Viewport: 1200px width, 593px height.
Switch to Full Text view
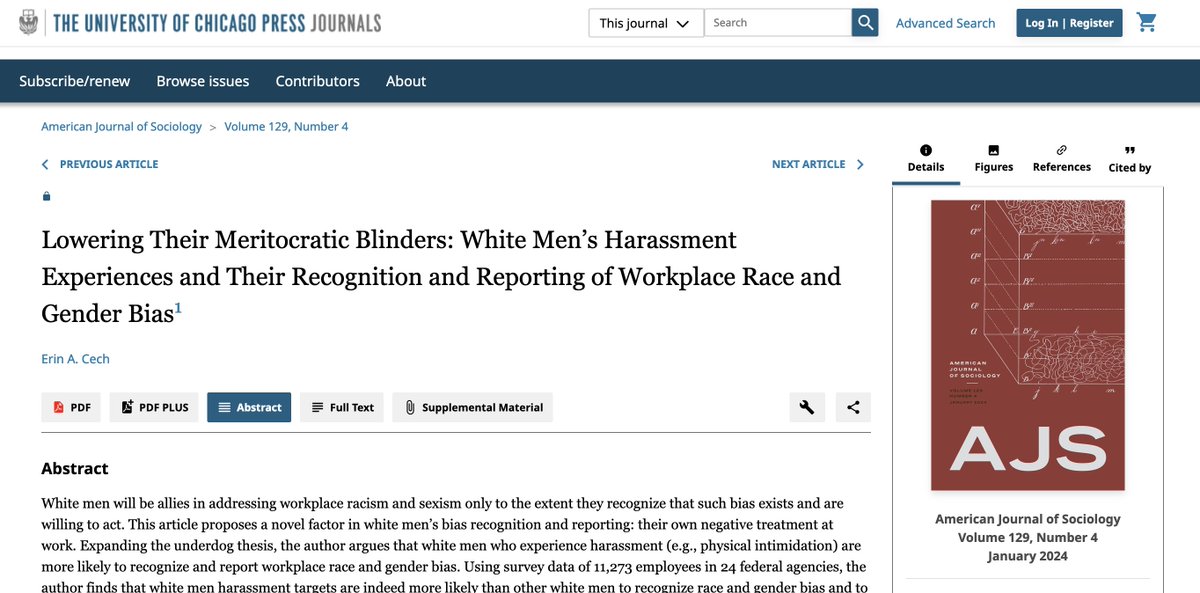(x=342, y=407)
